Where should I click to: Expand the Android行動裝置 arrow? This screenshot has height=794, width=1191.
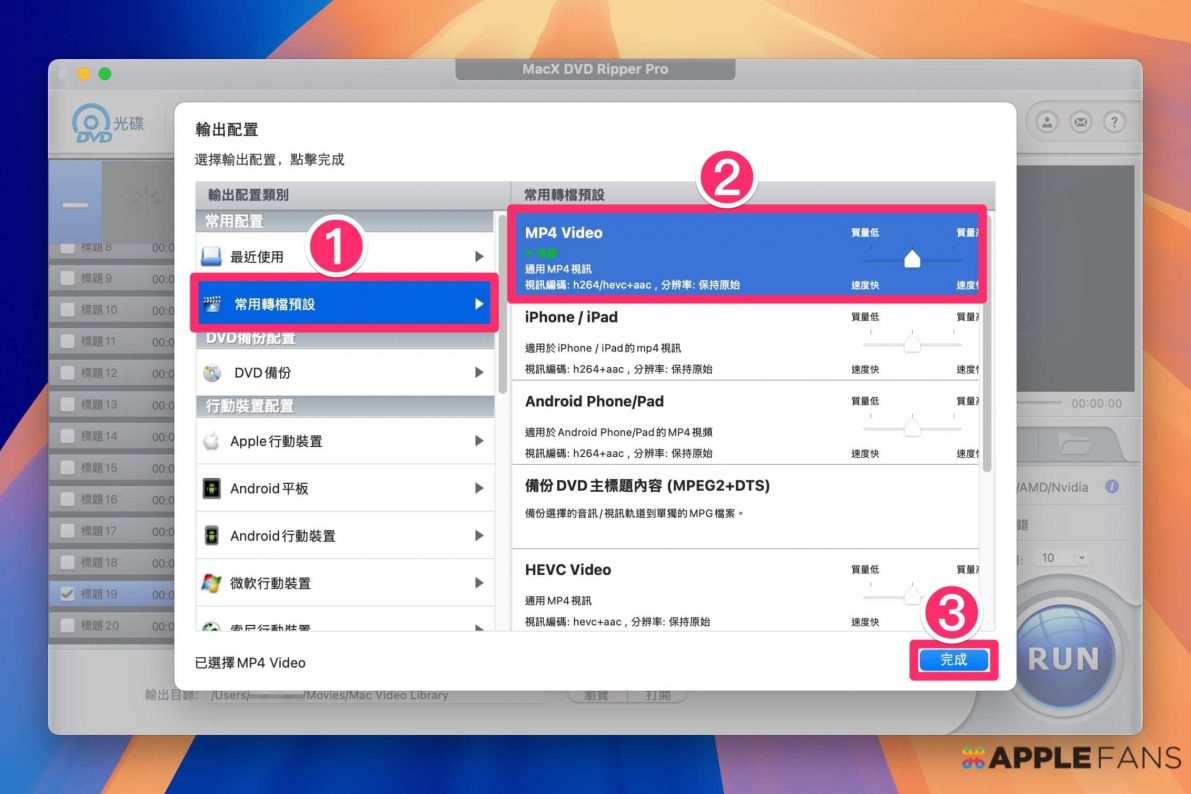[479, 536]
